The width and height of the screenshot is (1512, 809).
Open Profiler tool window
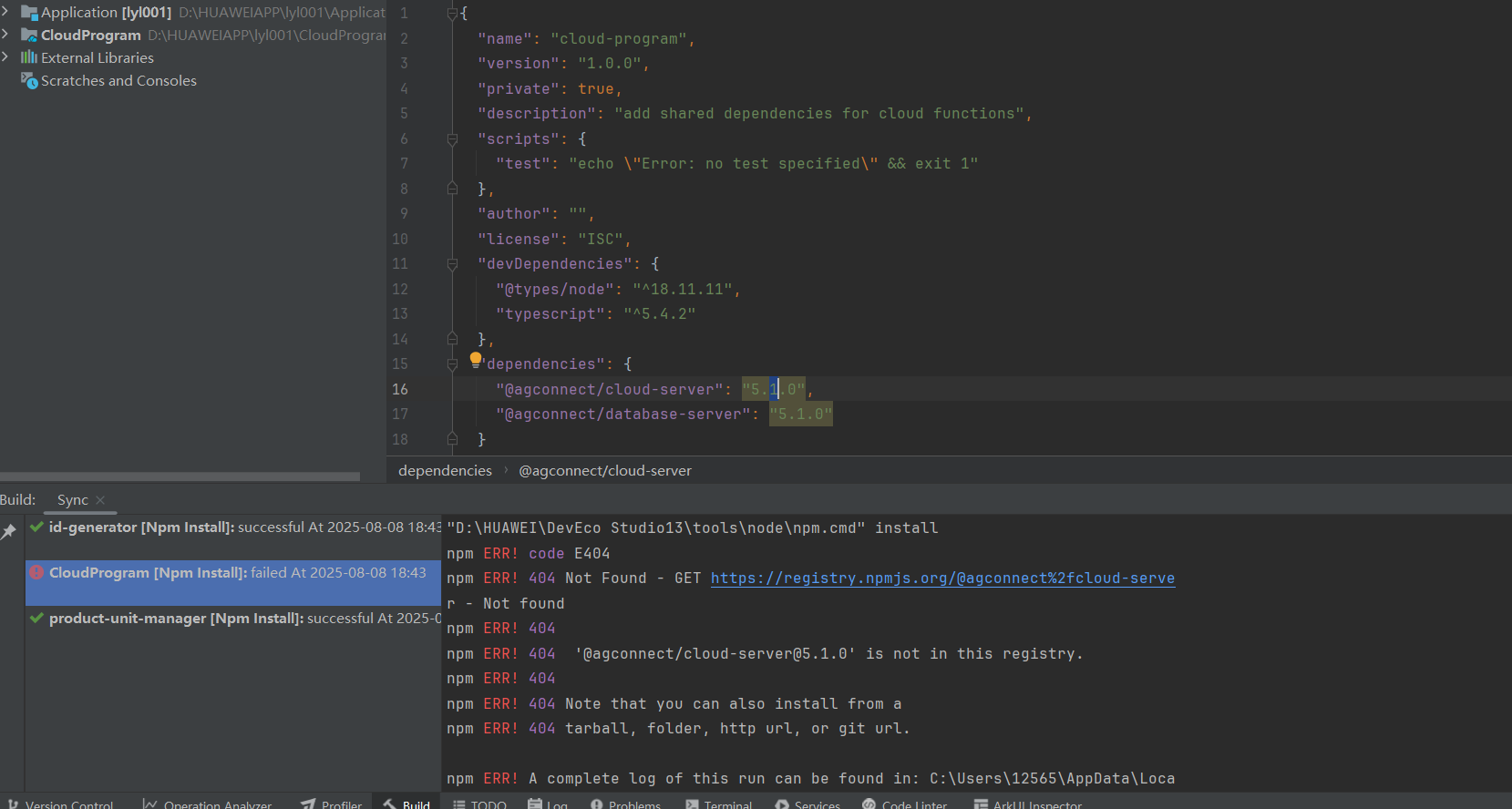click(x=332, y=804)
